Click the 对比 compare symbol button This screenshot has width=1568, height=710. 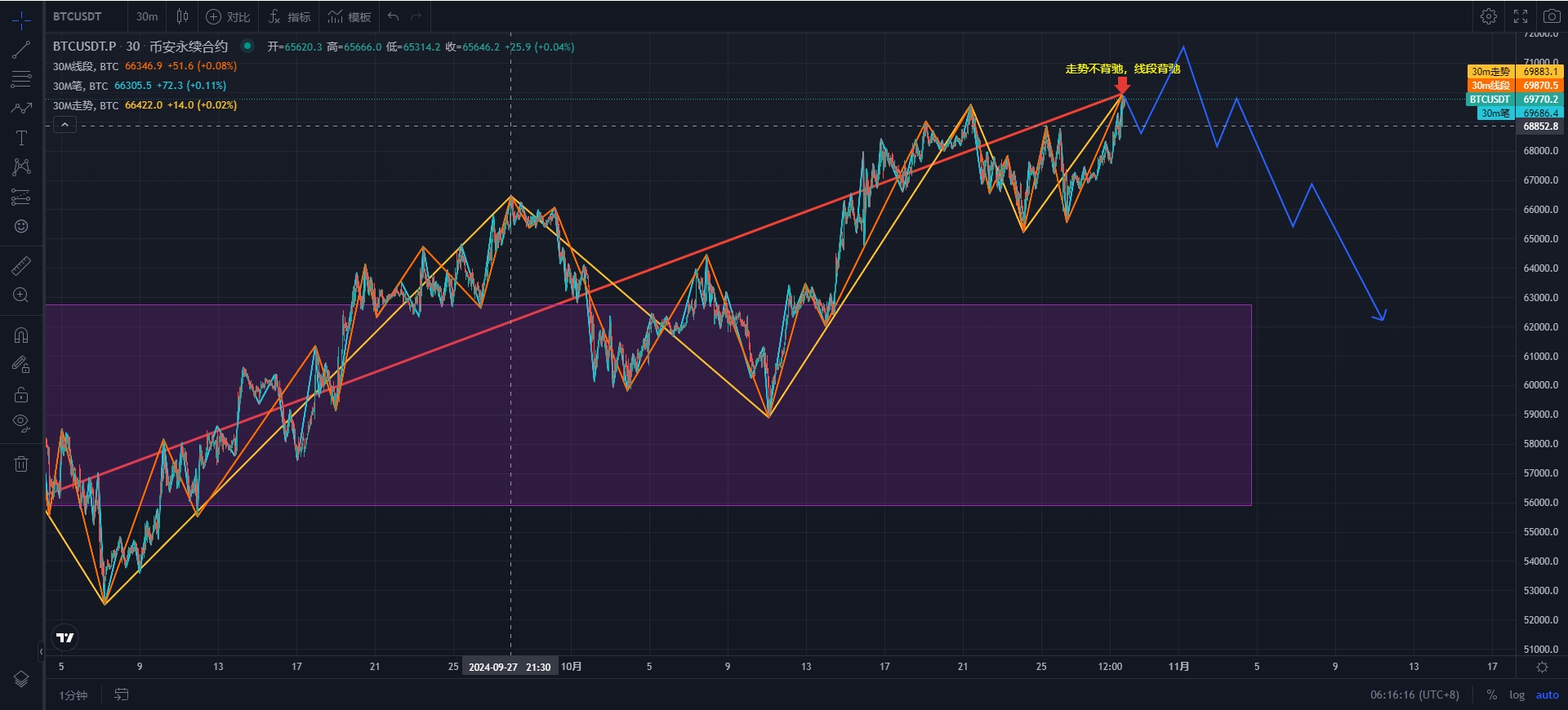point(228,16)
